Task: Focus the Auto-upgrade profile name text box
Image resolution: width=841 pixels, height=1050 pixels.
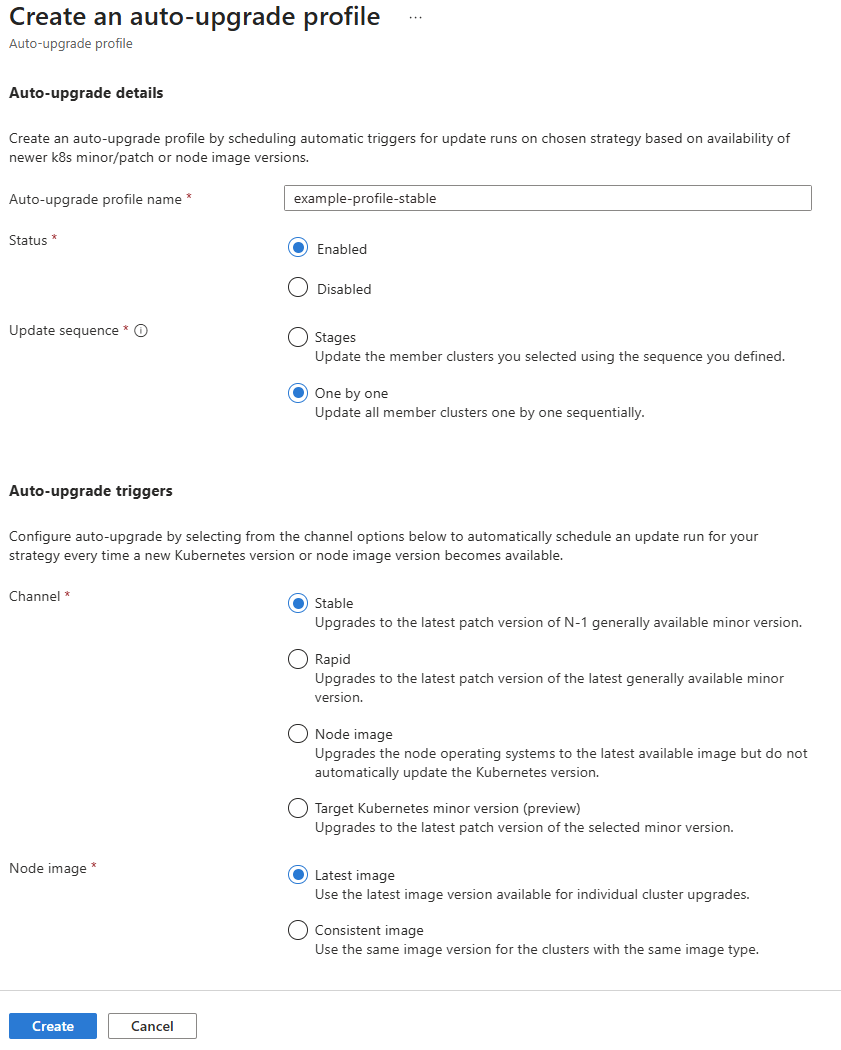Action: point(547,198)
